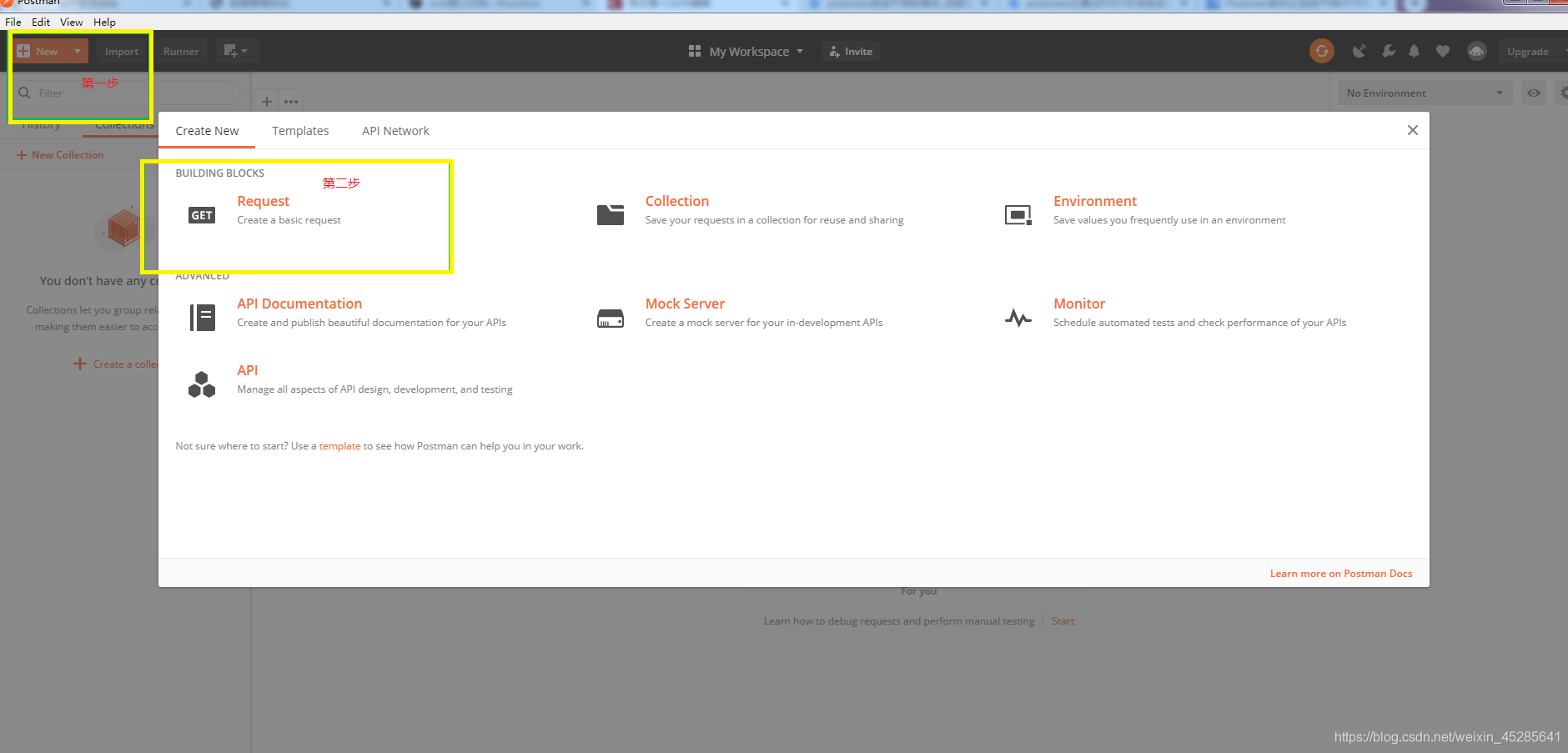Click 'Save values you frequently use' description
This screenshot has height=753, width=1568.
(1169, 220)
